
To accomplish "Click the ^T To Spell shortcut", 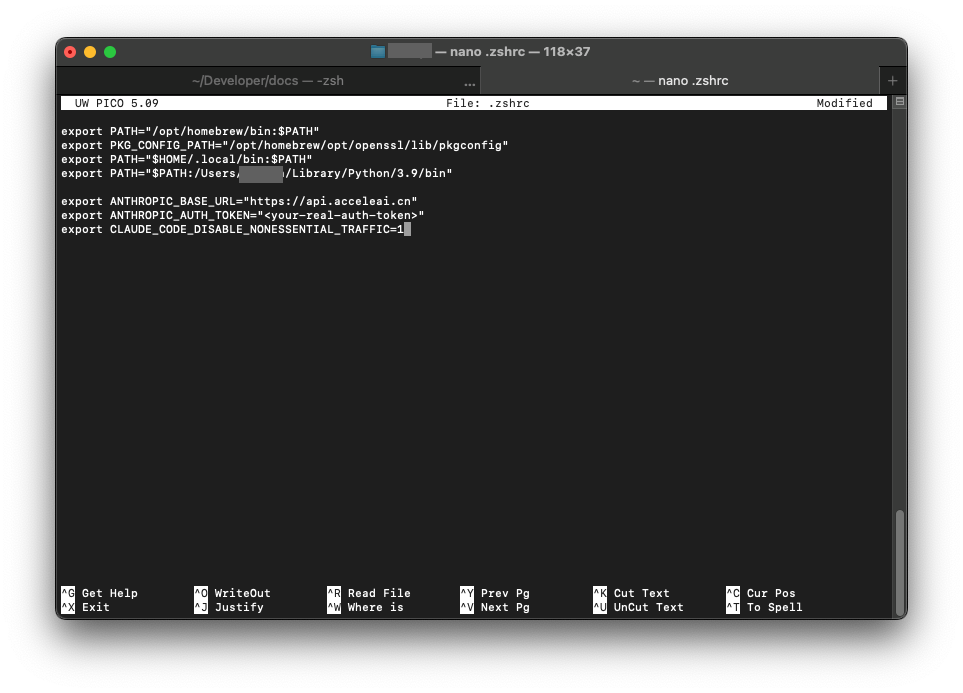I will coord(764,607).
